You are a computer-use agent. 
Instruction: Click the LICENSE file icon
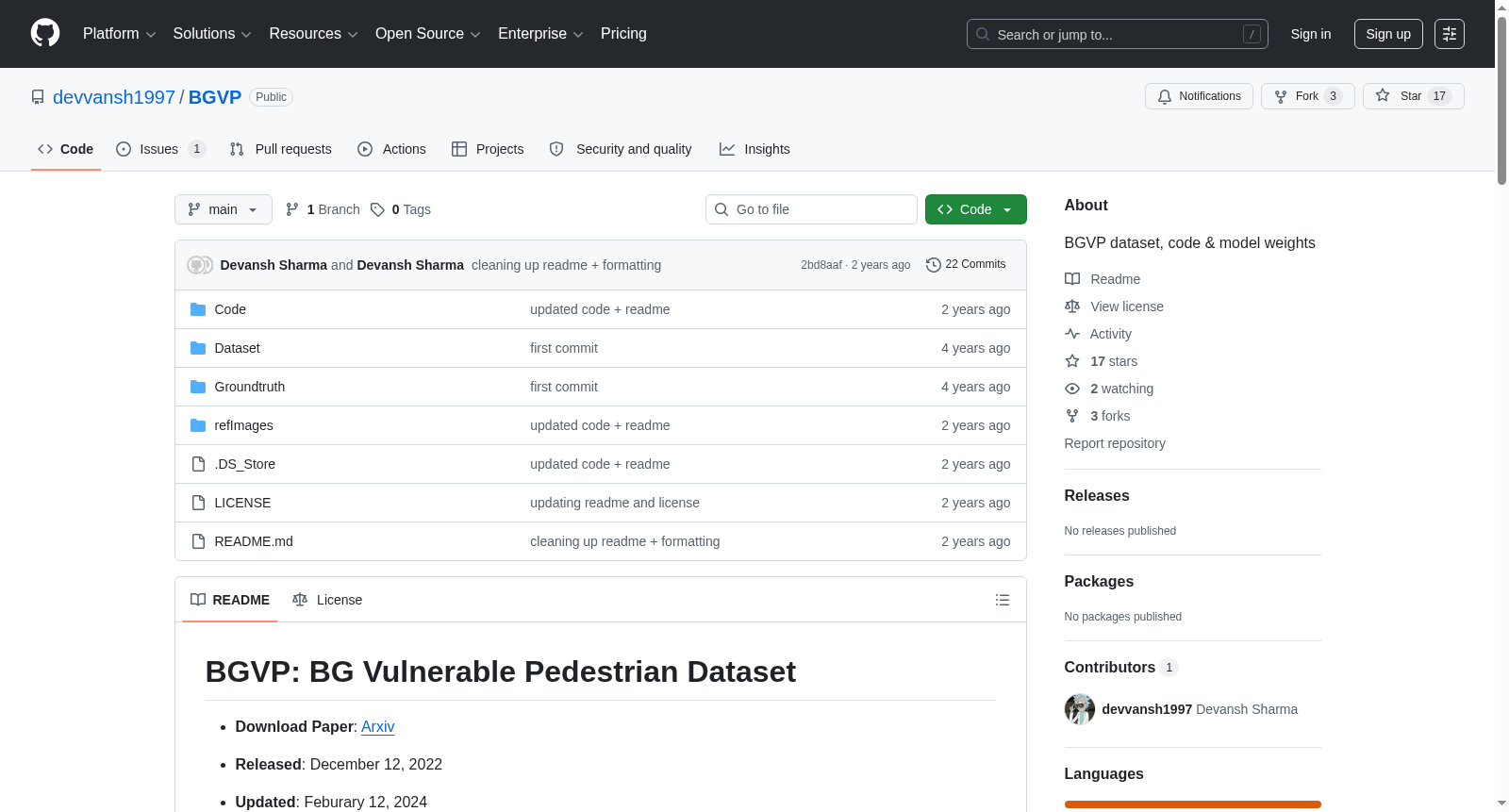coord(198,503)
